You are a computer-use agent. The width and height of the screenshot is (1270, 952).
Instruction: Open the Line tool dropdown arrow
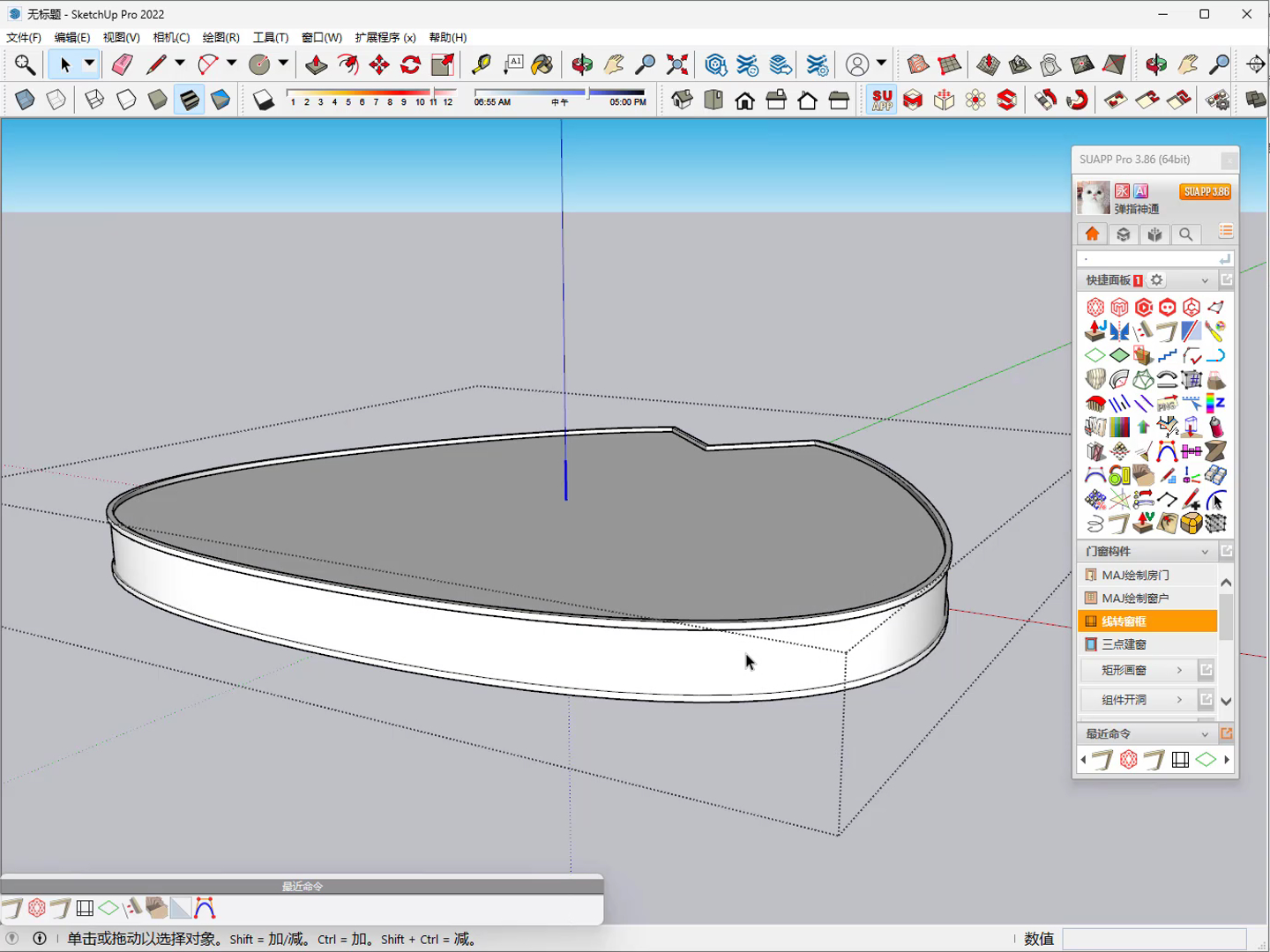tap(180, 63)
